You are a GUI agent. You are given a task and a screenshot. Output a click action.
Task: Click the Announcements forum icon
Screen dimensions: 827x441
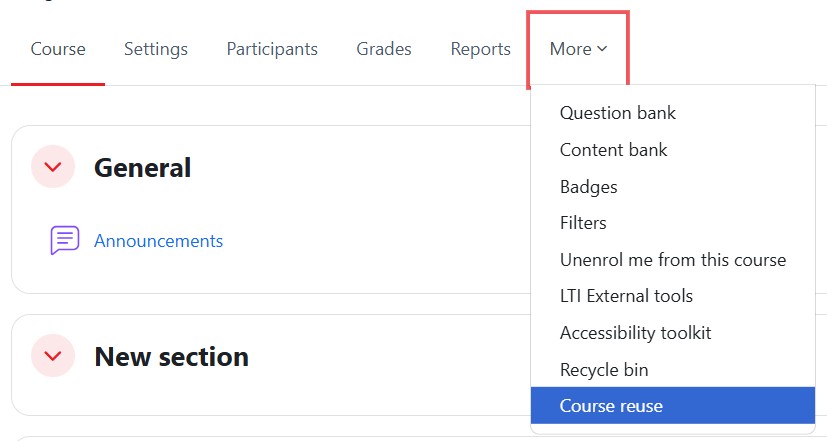[x=65, y=241]
